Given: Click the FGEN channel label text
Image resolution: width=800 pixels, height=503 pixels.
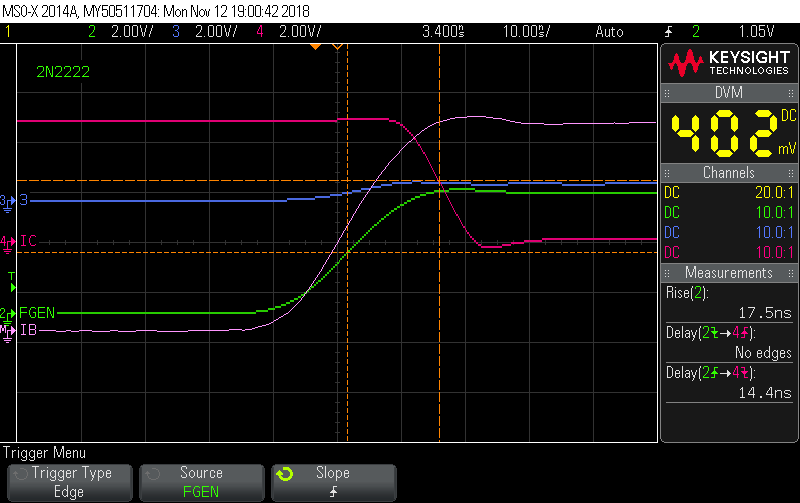Looking at the screenshot, I should (x=37, y=313).
